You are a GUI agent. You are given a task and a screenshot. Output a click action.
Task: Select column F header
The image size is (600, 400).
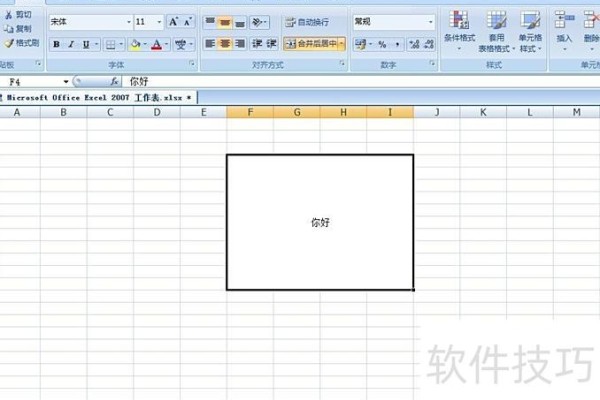tap(250, 112)
